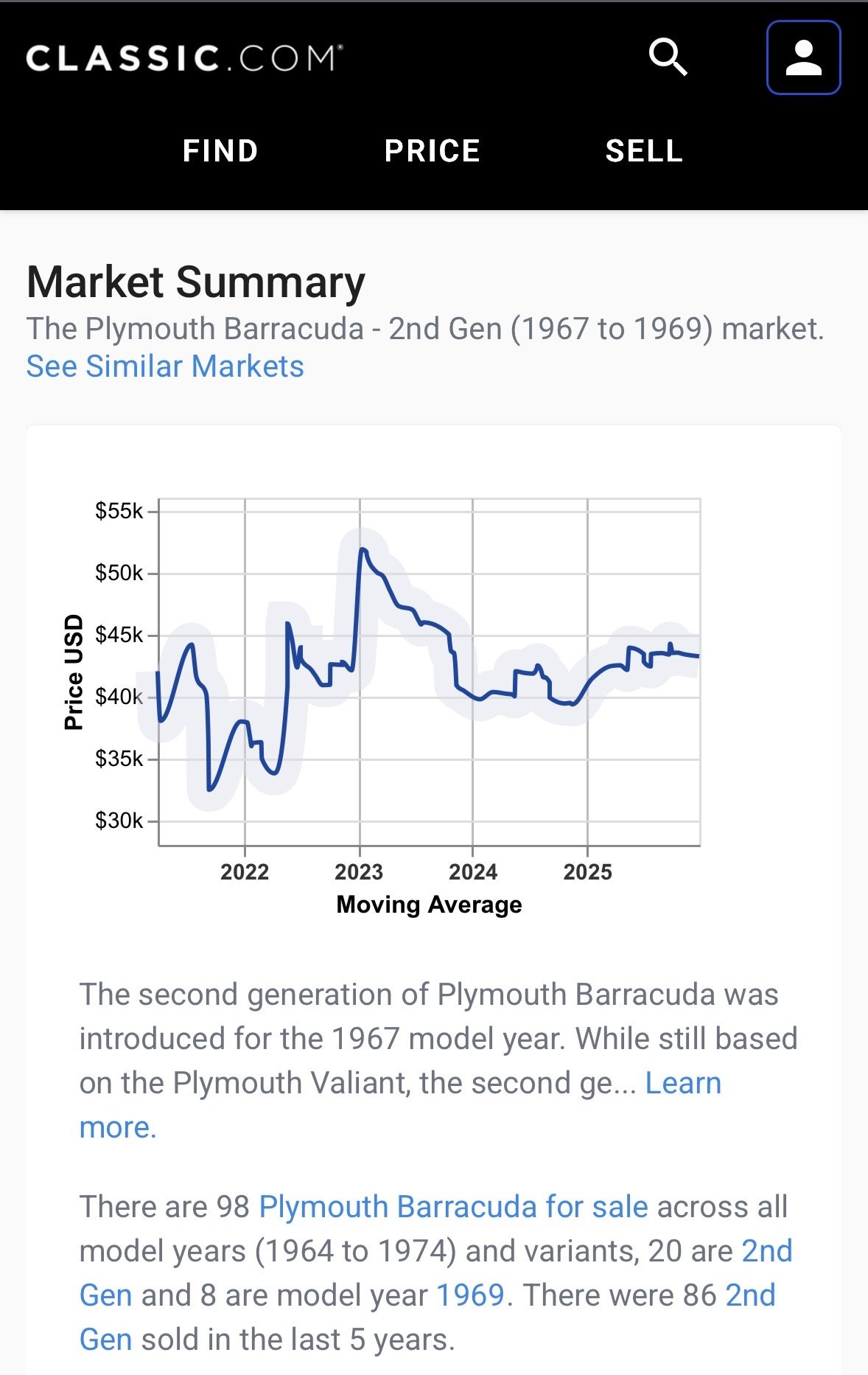Click the $30k price axis label

click(119, 821)
